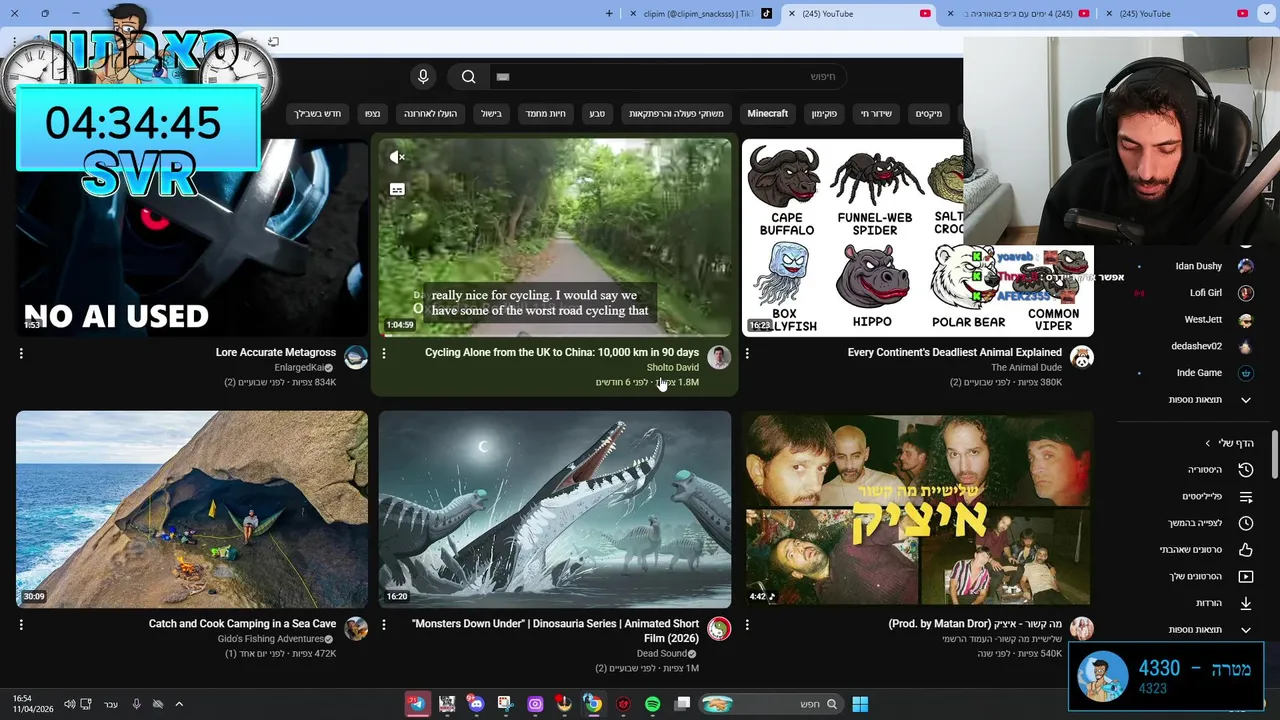The image size is (1280, 720).
Task: Toggle the taskbar camera-off tray icon
Action: pos(158,704)
